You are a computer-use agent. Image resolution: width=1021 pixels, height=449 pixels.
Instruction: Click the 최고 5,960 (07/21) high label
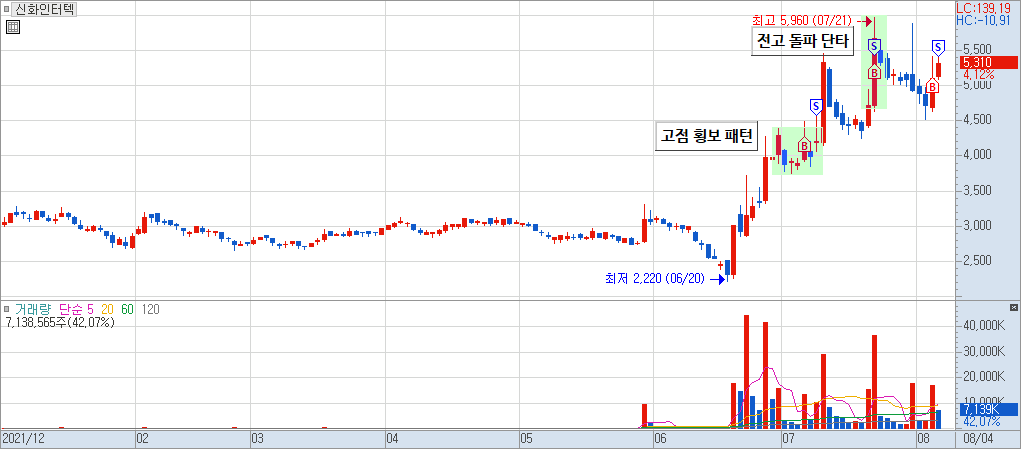pos(802,21)
